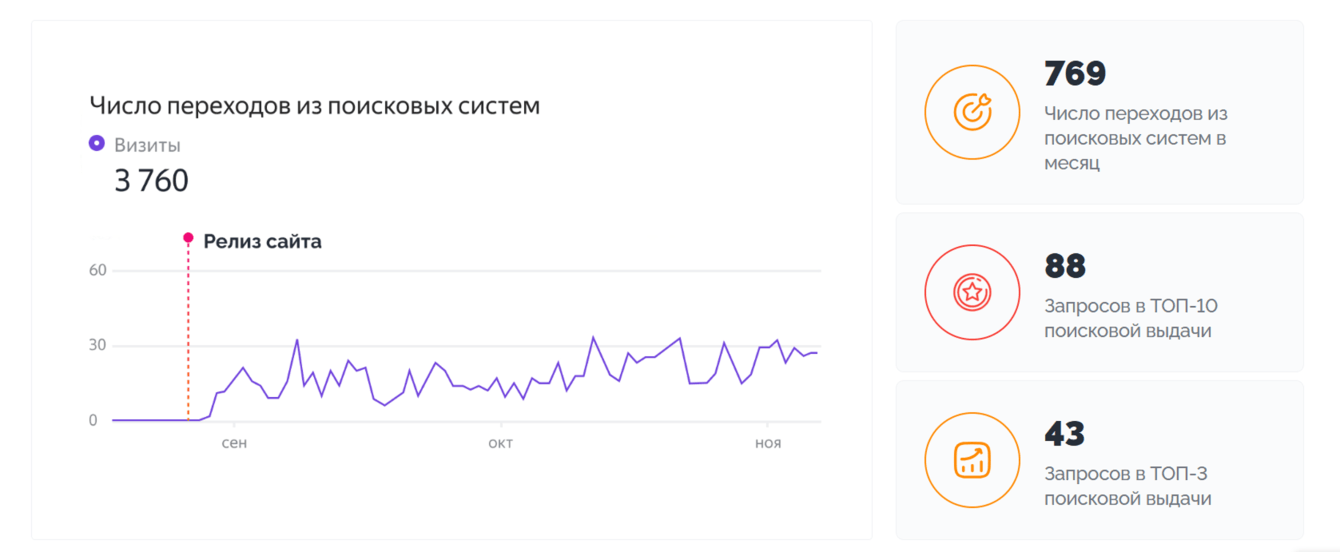1340x552 pixels.
Task: Click the pink dot above the release line
Action: coord(188,238)
